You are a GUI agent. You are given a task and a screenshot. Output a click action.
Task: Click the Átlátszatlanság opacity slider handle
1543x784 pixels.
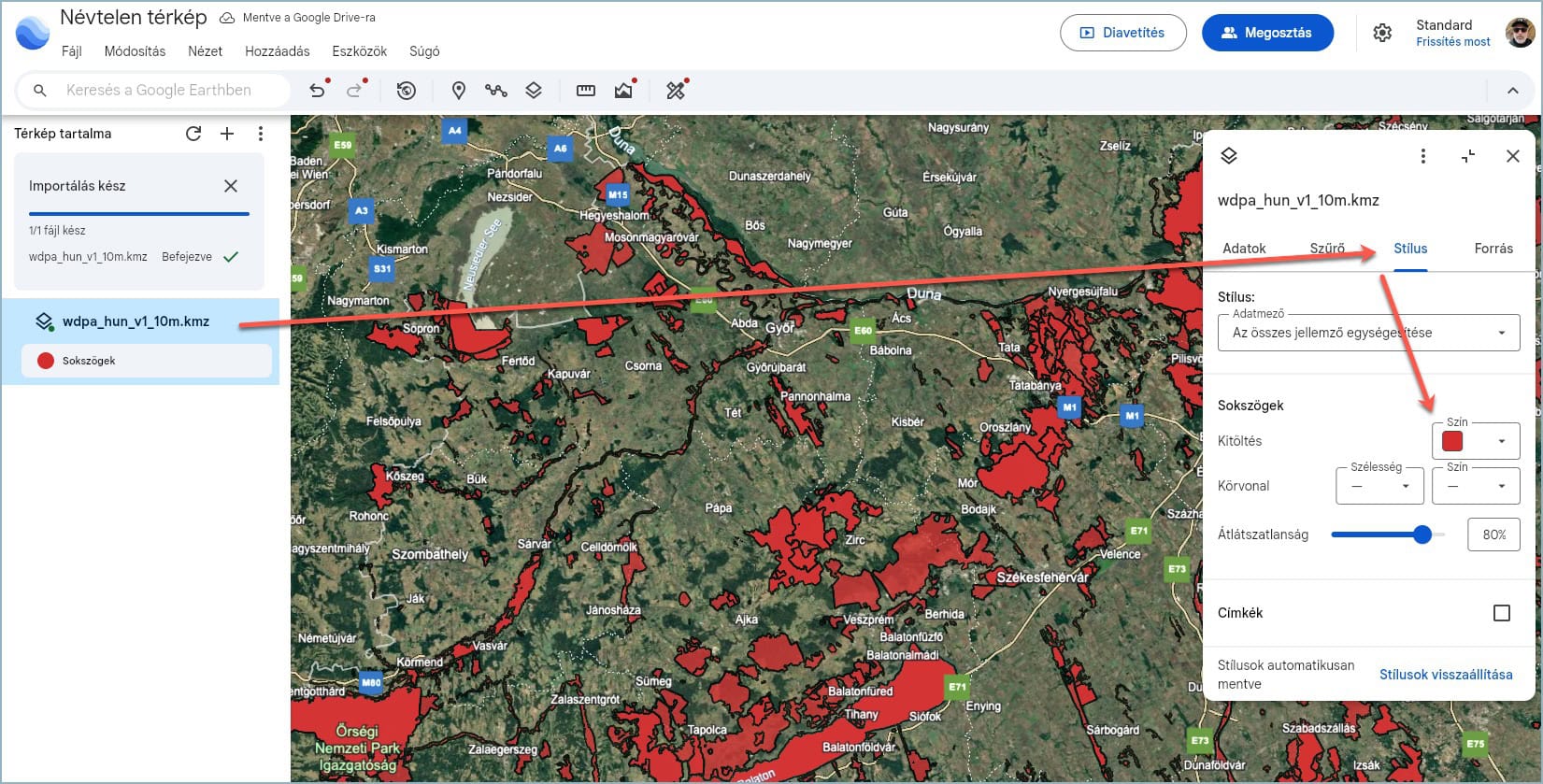click(1422, 535)
